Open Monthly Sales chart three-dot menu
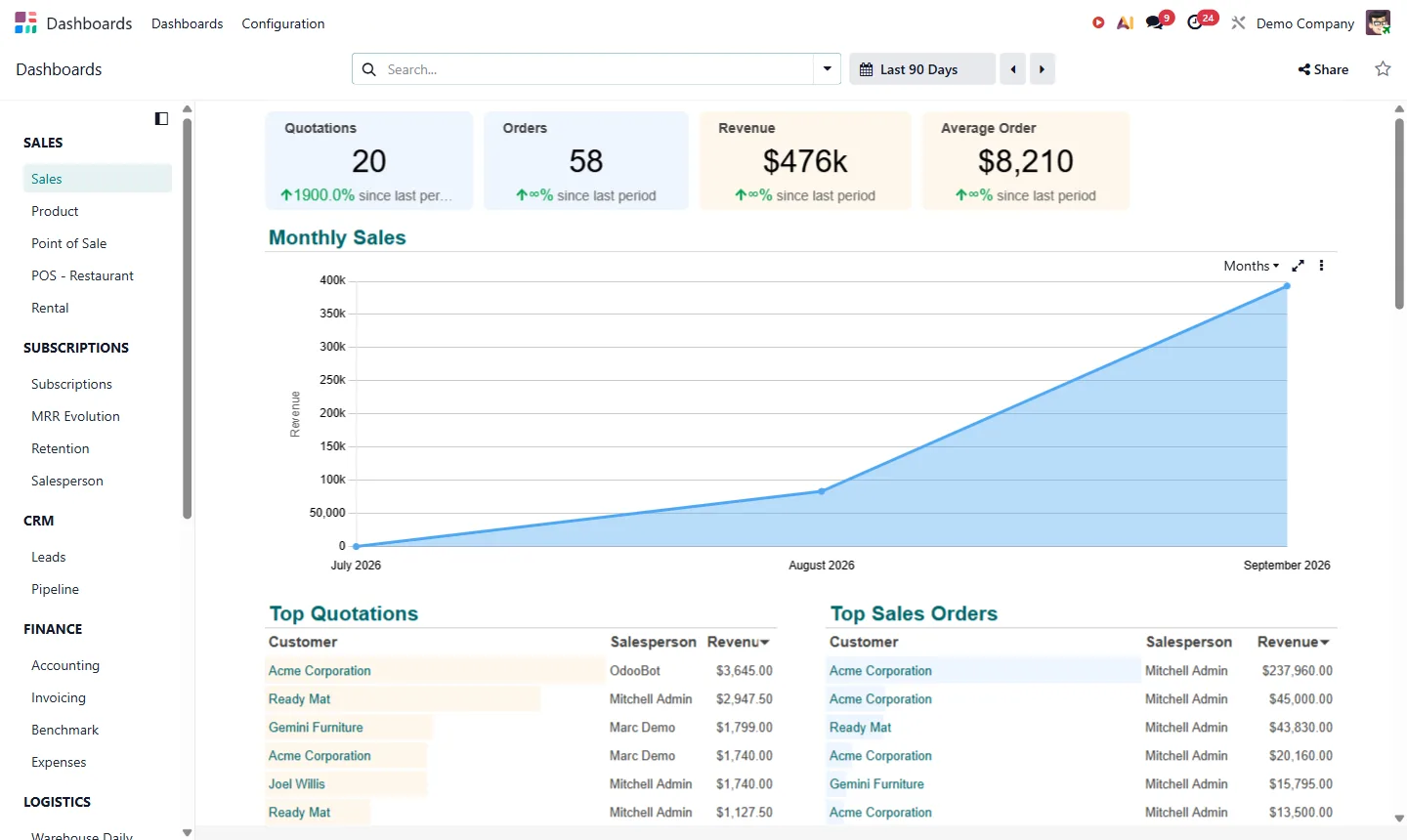Screen dimensions: 1407x840 point(1321,266)
